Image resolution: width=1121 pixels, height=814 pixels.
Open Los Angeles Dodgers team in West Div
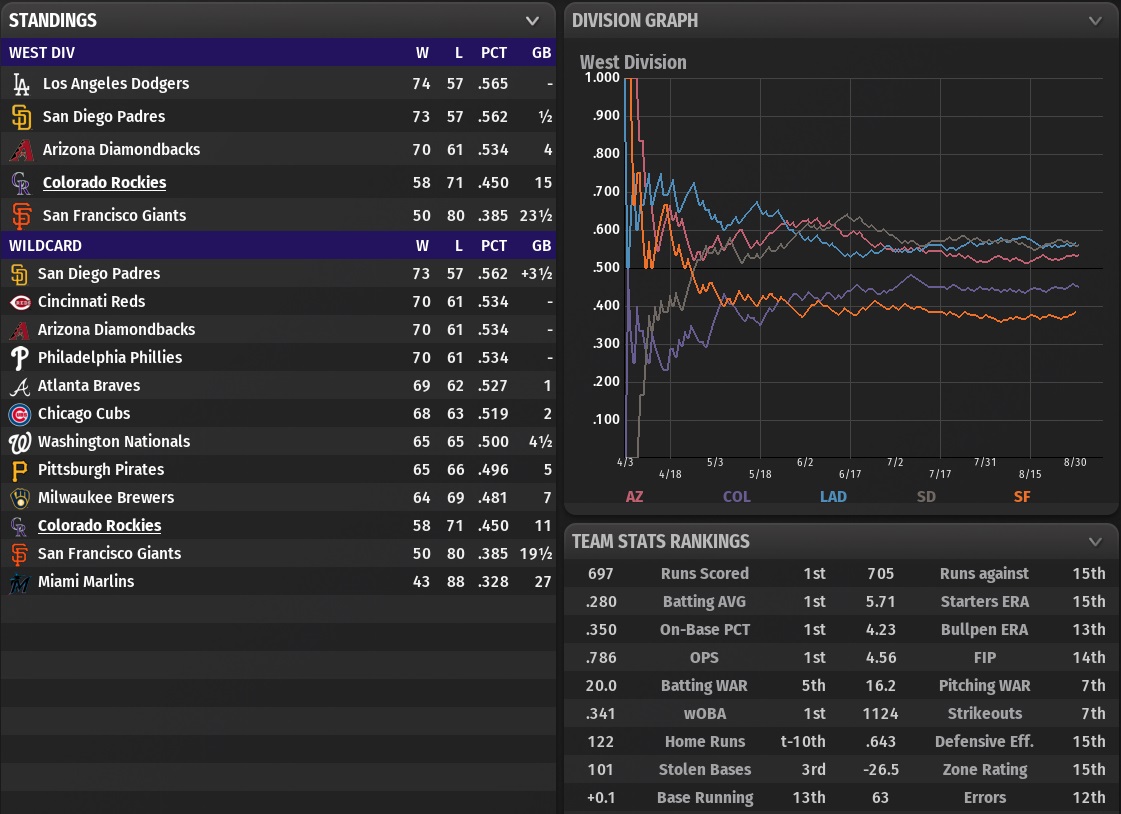[x=116, y=84]
